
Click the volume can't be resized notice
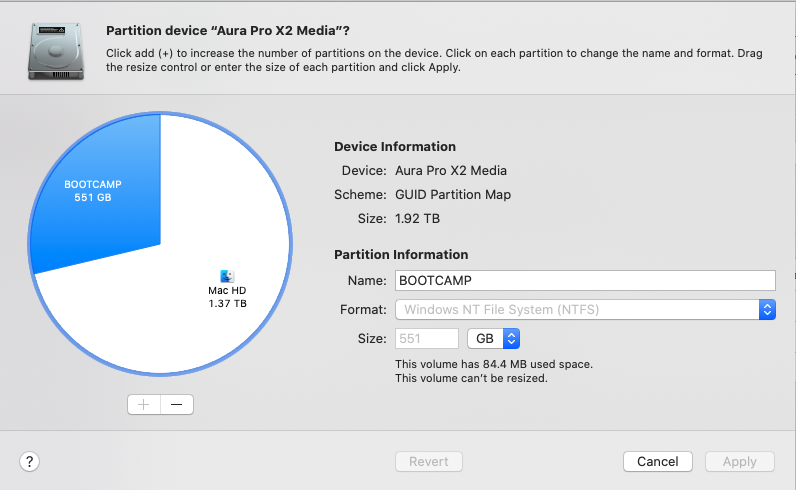(x=471, y=379)
